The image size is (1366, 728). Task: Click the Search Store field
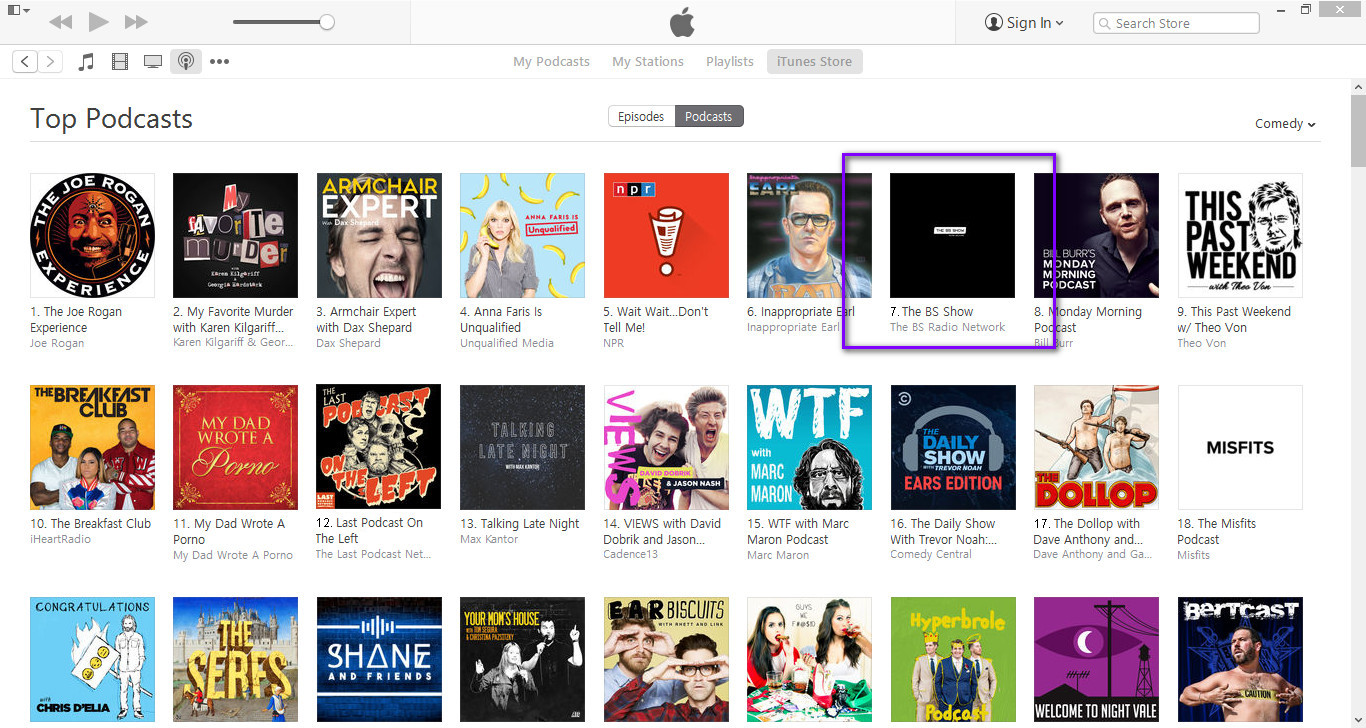pyautogui.click(x=1176, y=23)
